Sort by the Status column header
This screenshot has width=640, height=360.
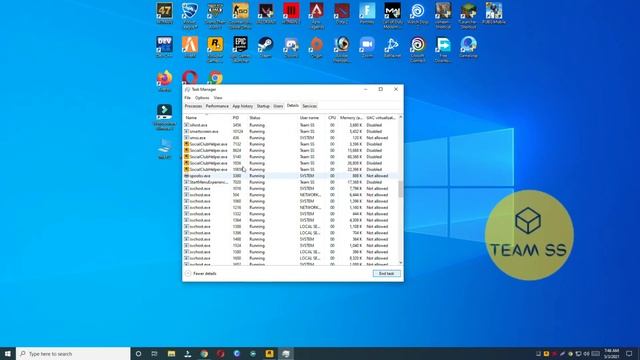[x=272, y=118]
